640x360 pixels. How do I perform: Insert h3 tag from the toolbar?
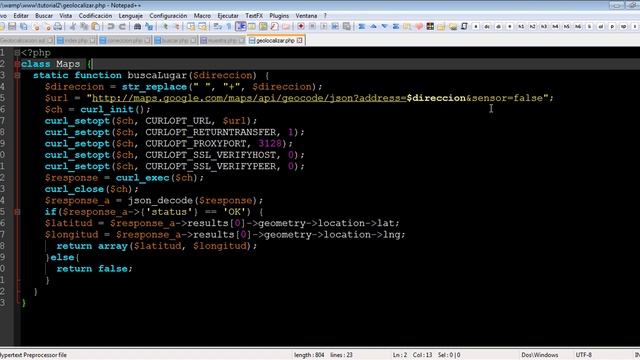click(544, 27)
